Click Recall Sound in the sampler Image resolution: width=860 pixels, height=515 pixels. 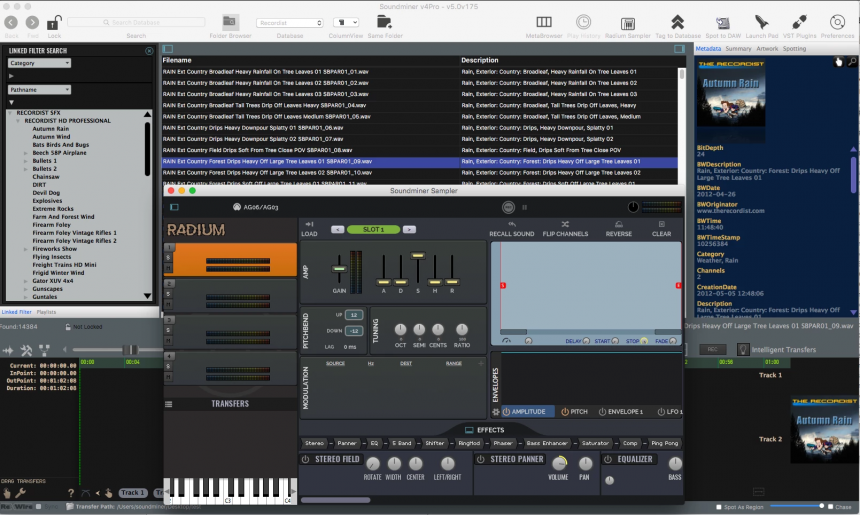click(512, 229)
